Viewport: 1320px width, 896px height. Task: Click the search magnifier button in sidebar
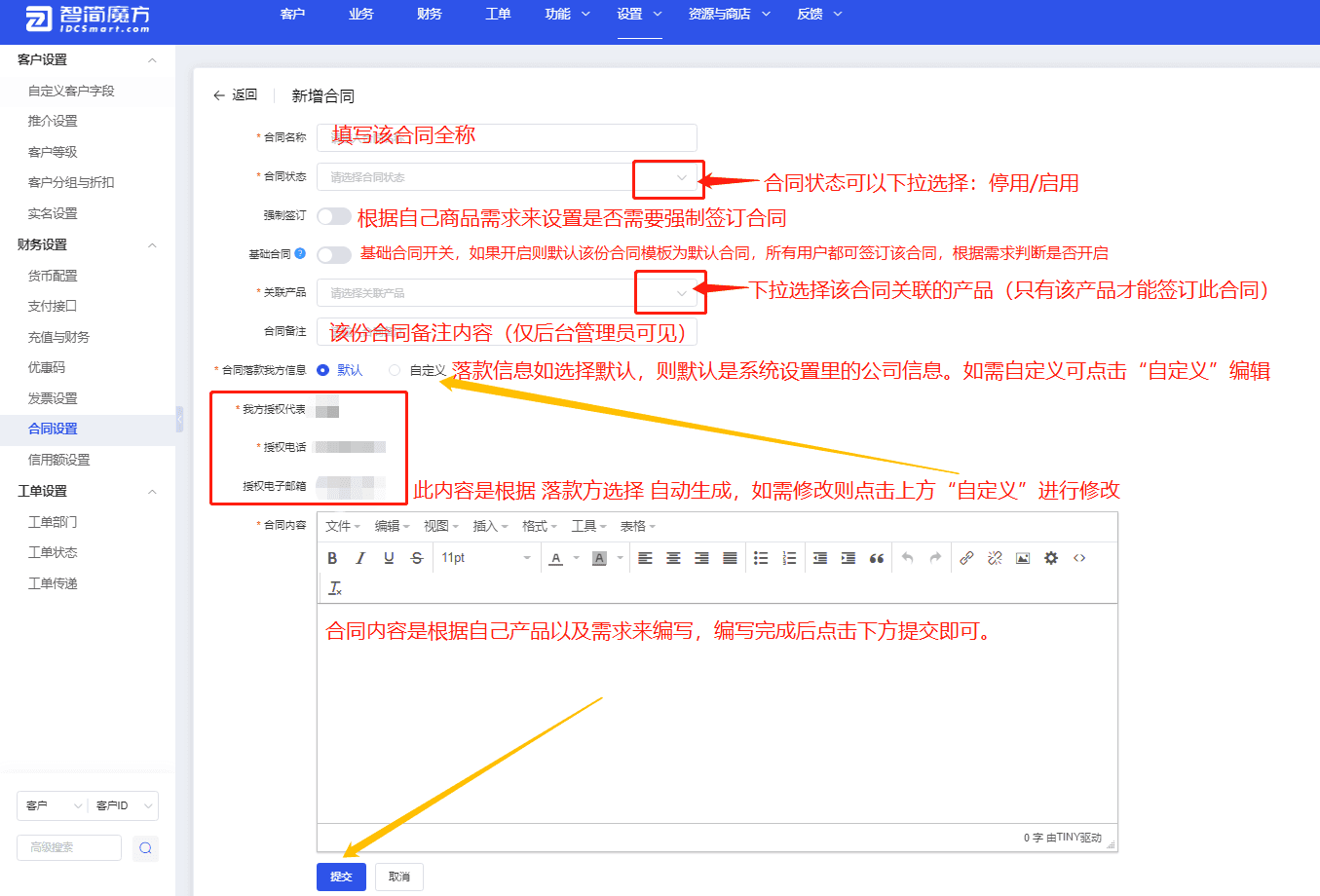tap(145, 847)
